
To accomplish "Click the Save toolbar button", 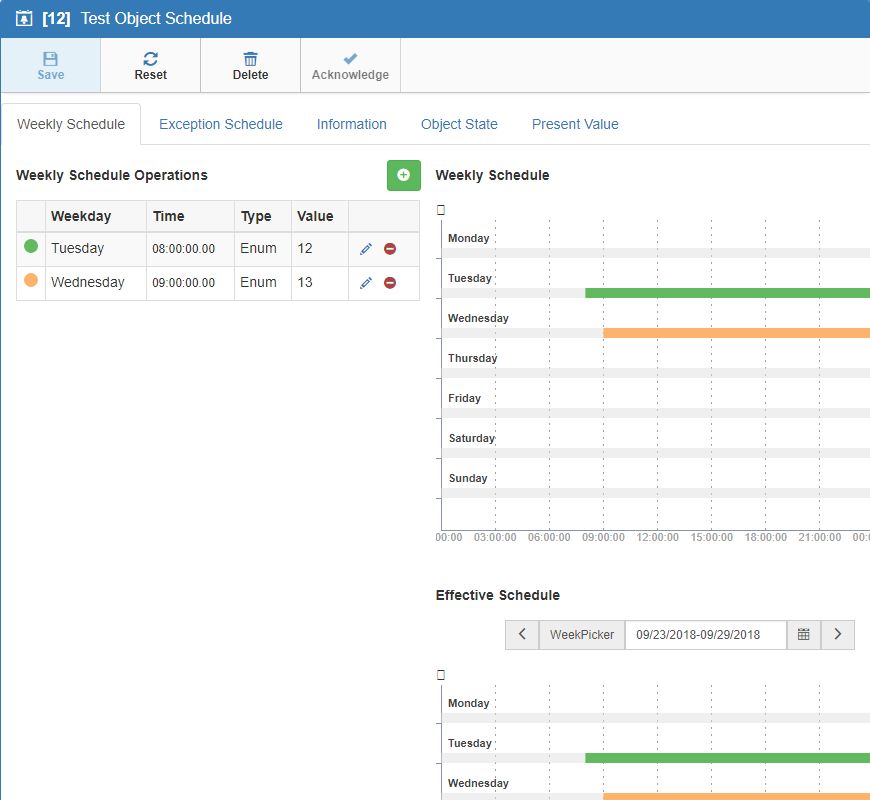I will [x=50, y=66].
